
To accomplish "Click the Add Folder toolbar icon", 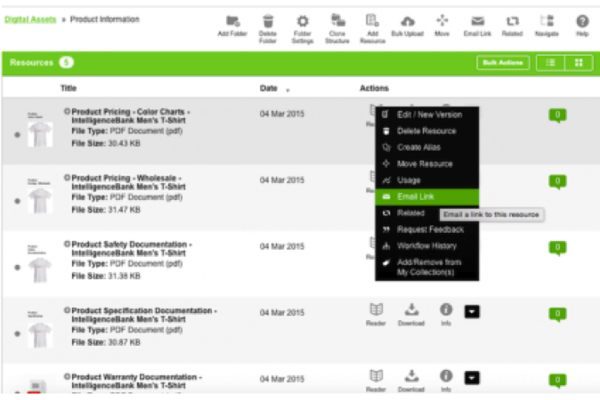I will point(232,21).
